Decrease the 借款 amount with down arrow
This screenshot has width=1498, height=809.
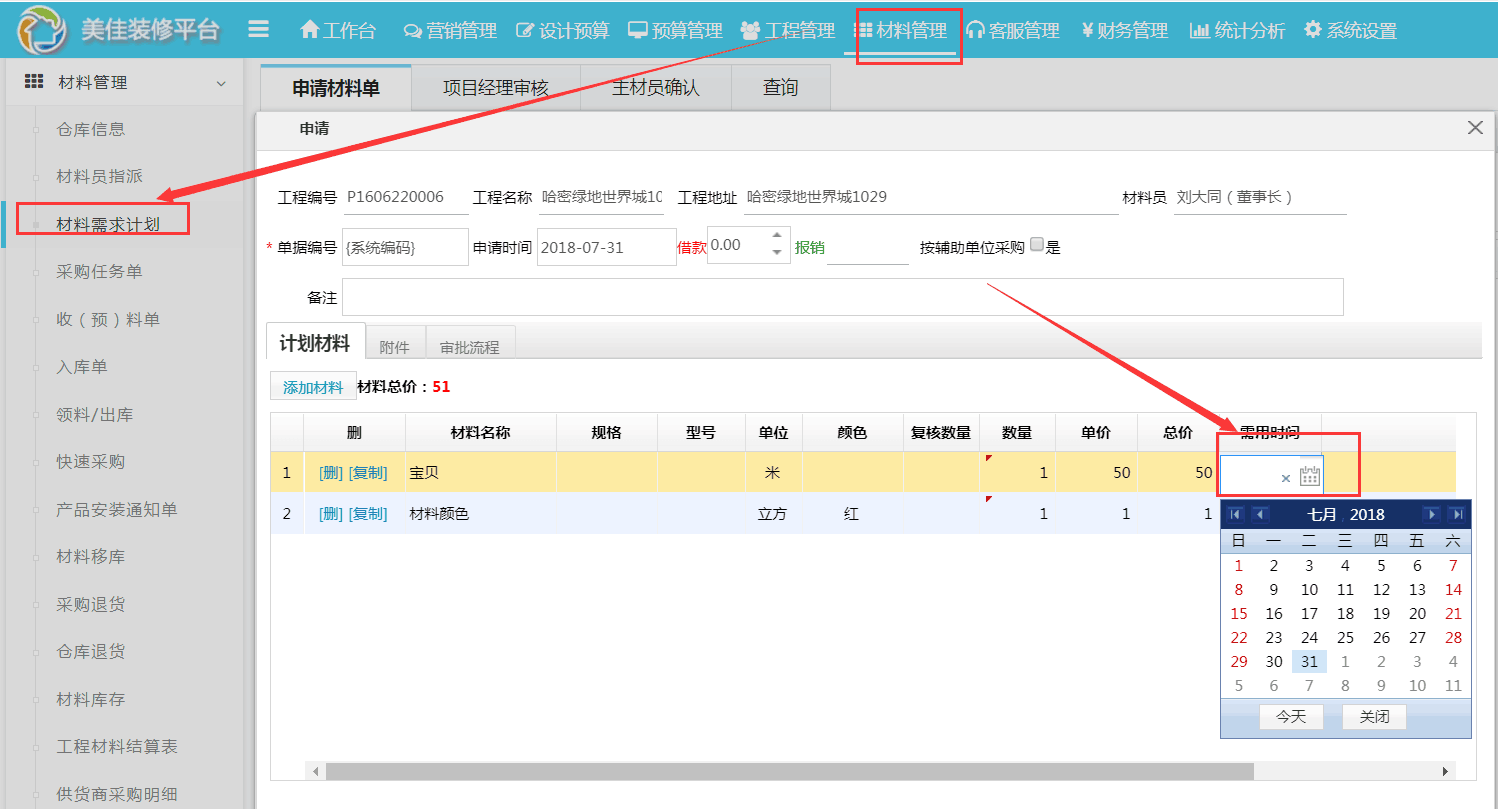coord(777,254)
